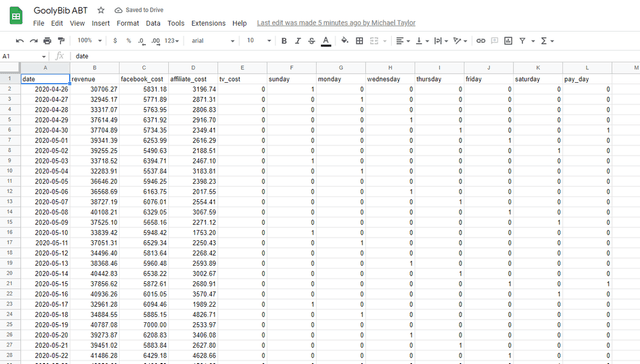Open vertical align dropdown

tap(422, 41)
